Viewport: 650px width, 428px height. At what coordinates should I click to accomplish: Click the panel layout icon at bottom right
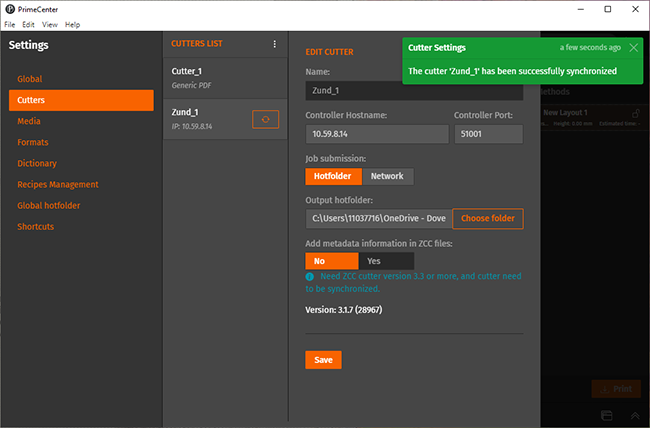pos(607,414)
